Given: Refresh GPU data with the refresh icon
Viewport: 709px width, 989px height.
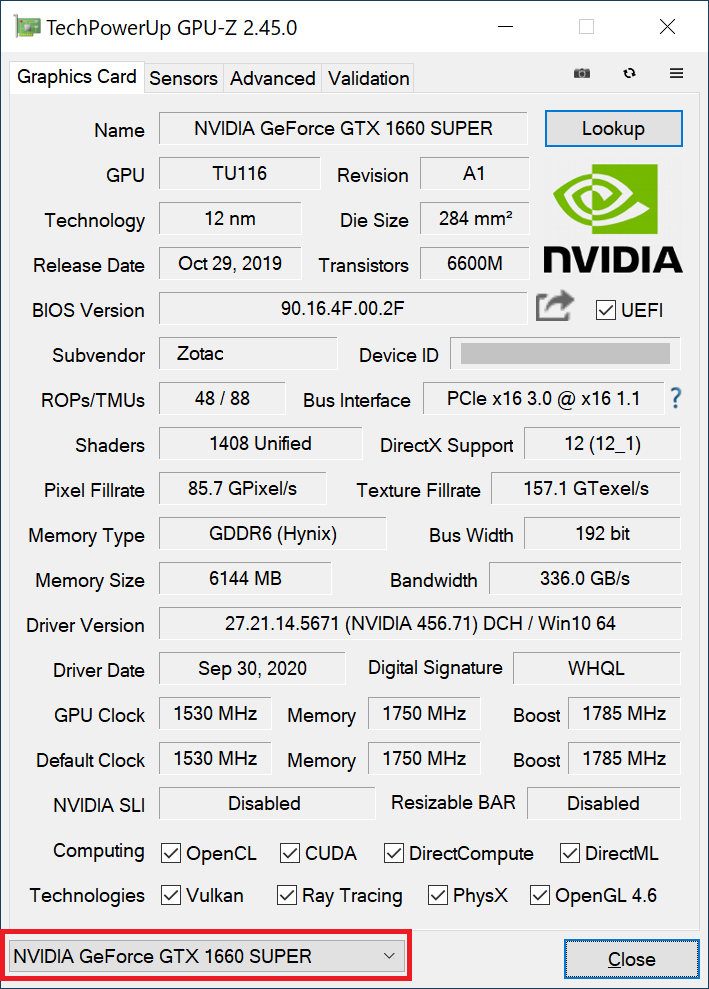Looking at the screenshot, I should [x=629, y=73].
